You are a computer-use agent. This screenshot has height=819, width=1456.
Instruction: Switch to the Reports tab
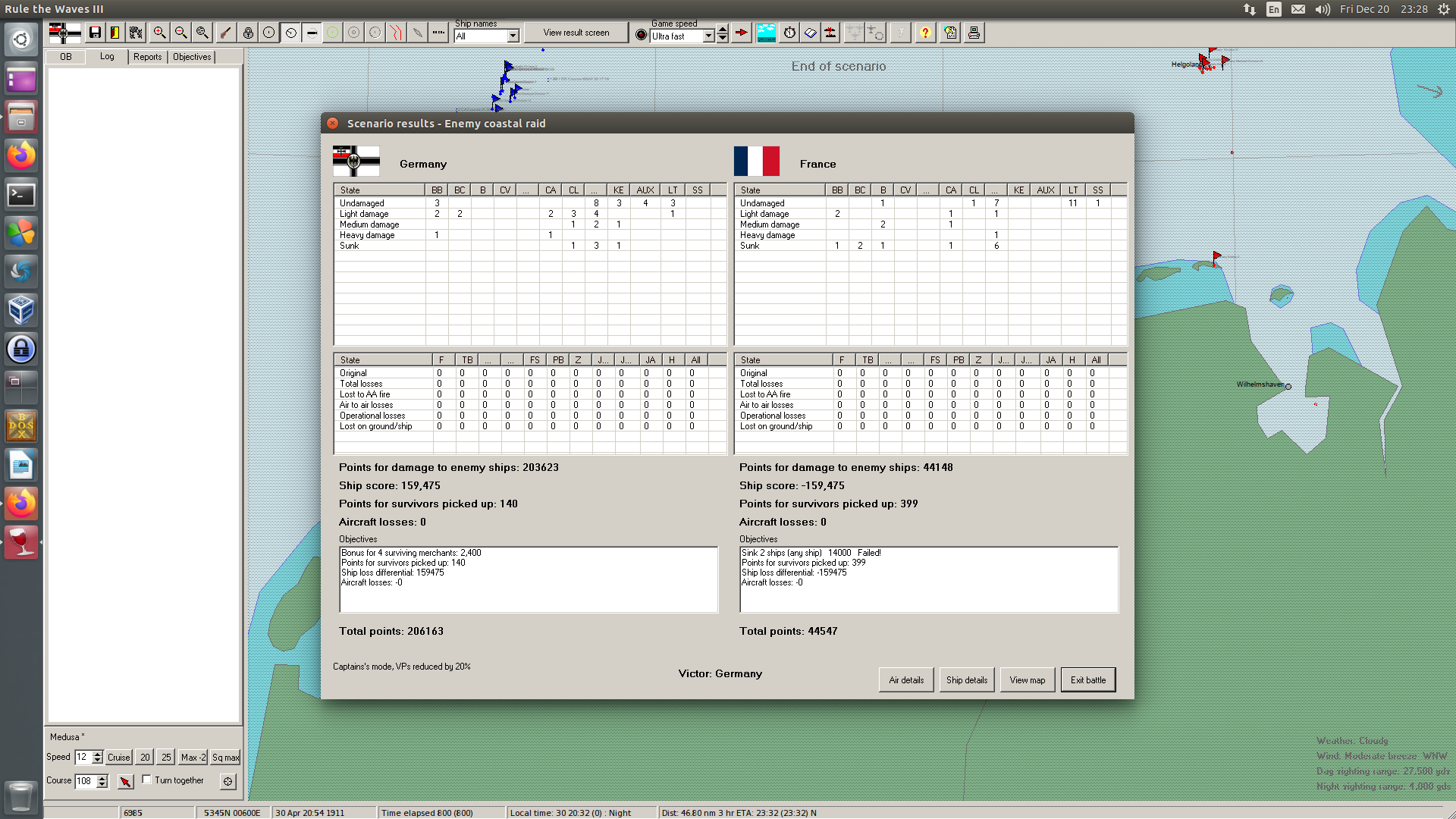(x=148, y=57)
